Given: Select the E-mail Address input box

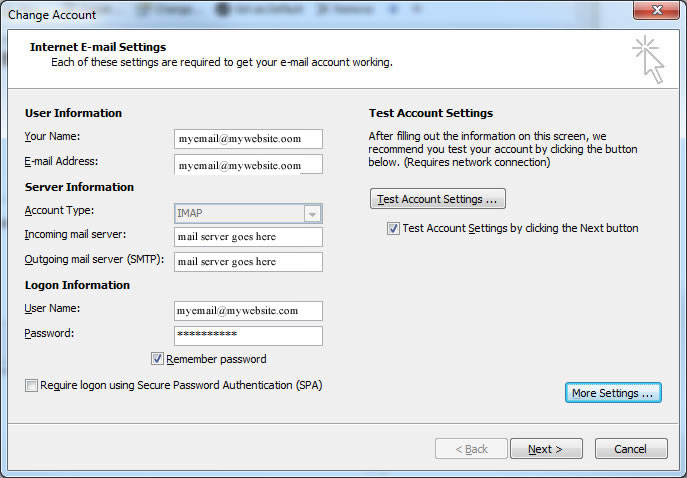Looking at the screenshot, I should 248,164.
